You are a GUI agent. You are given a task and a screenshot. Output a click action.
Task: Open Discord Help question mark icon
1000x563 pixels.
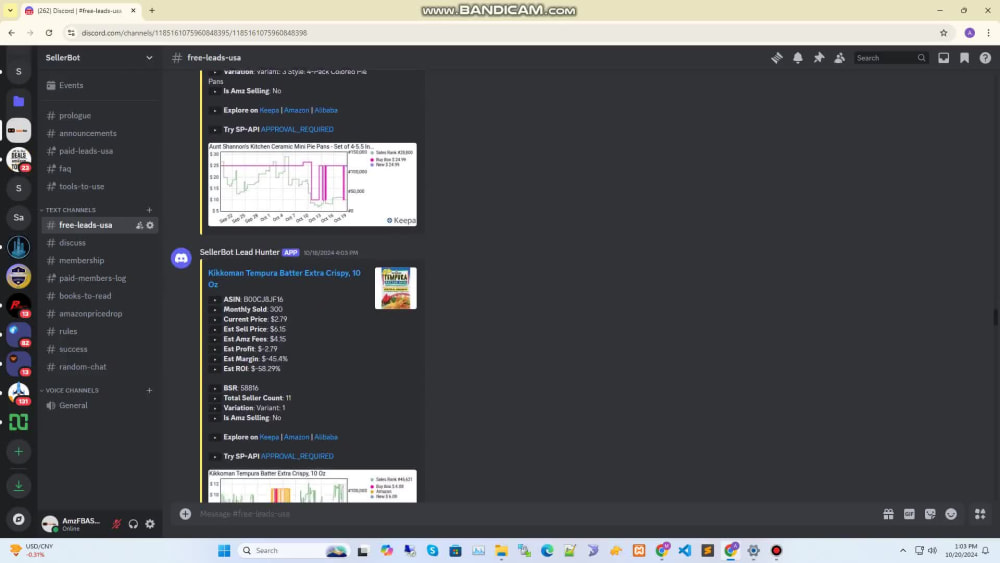coord(985,58)
